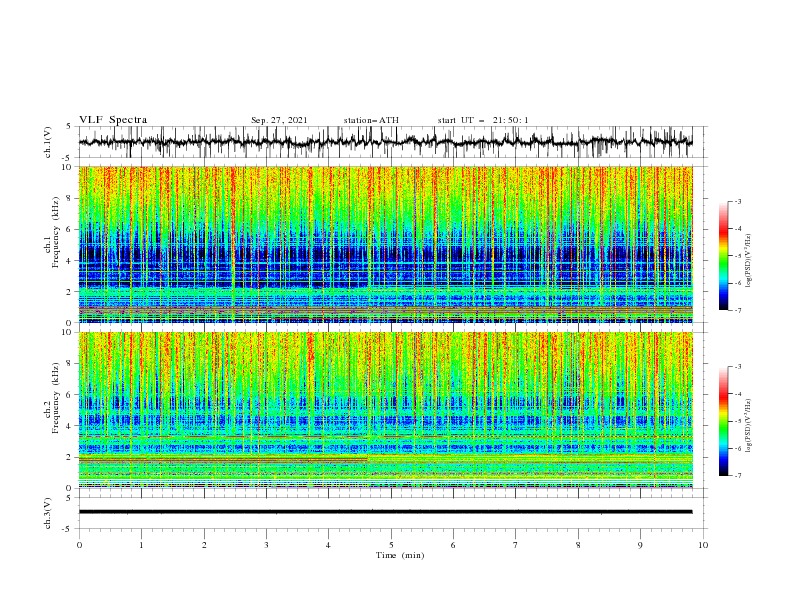
Task: Click the "-7" tick on the upper colorbar
Action: (x=737, y=310)
